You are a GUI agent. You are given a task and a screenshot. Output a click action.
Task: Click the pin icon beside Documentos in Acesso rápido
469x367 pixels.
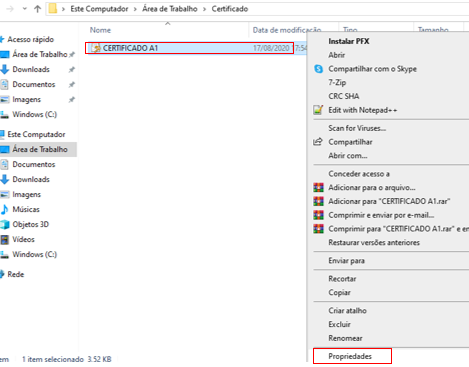point(71,85)
